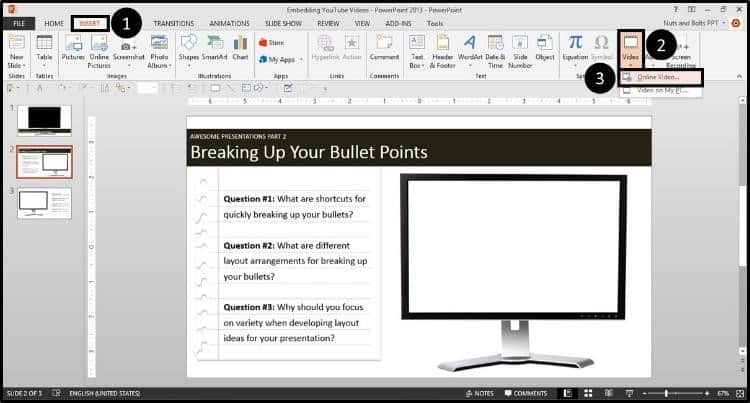Click the 67% zoom level
This screenshot has height=403, width=750.
[722, 393]
